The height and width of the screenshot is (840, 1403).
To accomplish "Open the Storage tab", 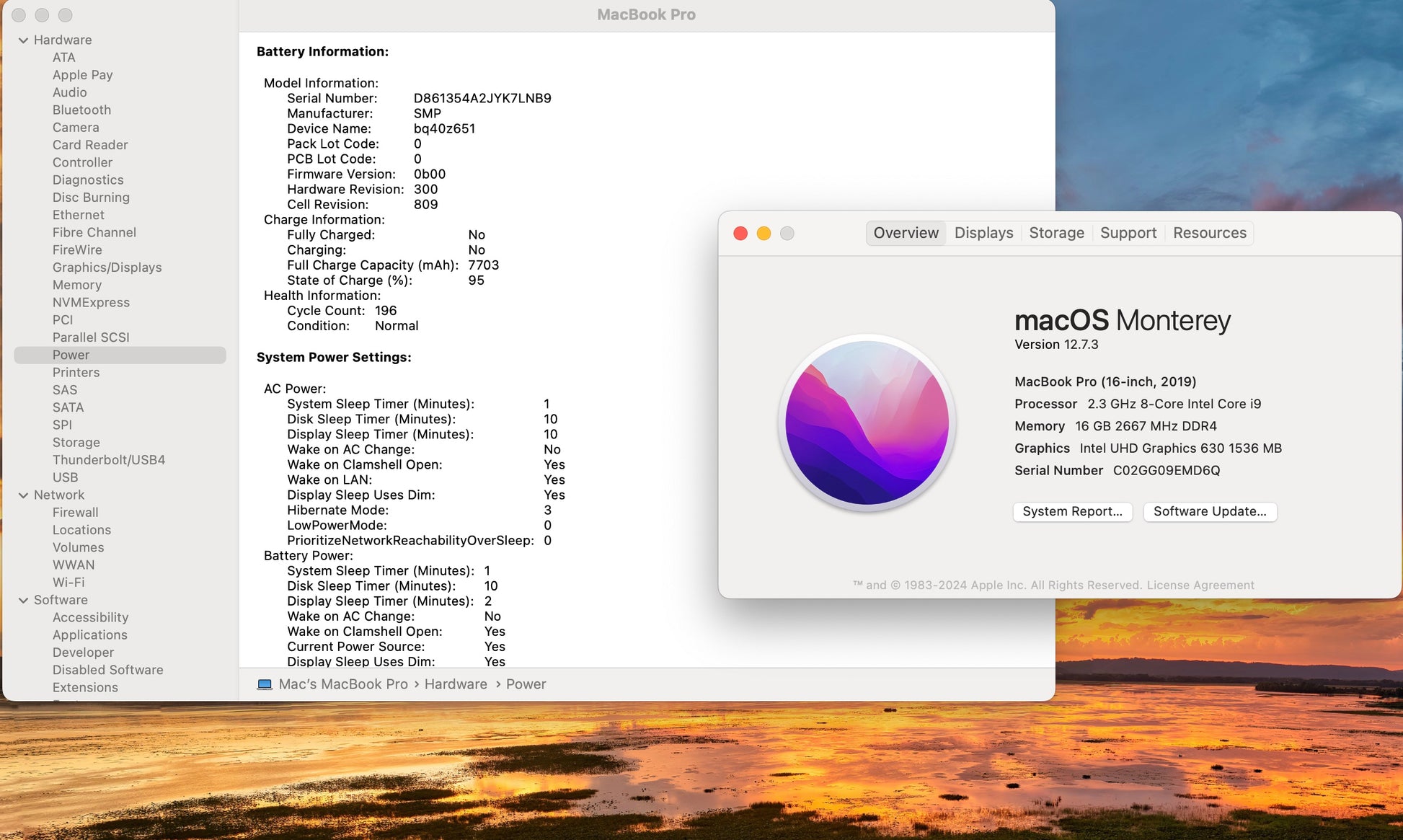I will (1056, 233).
